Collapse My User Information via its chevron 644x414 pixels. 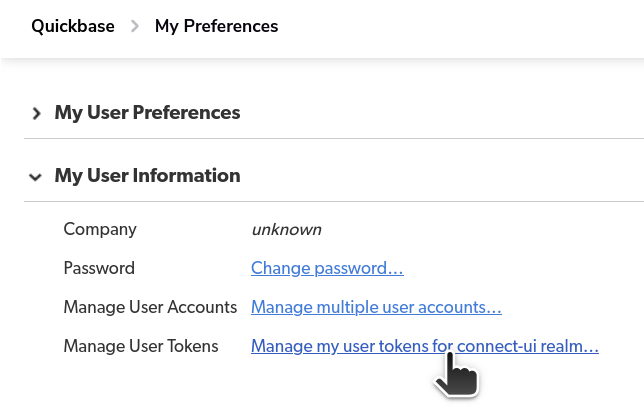pos(35,177)
